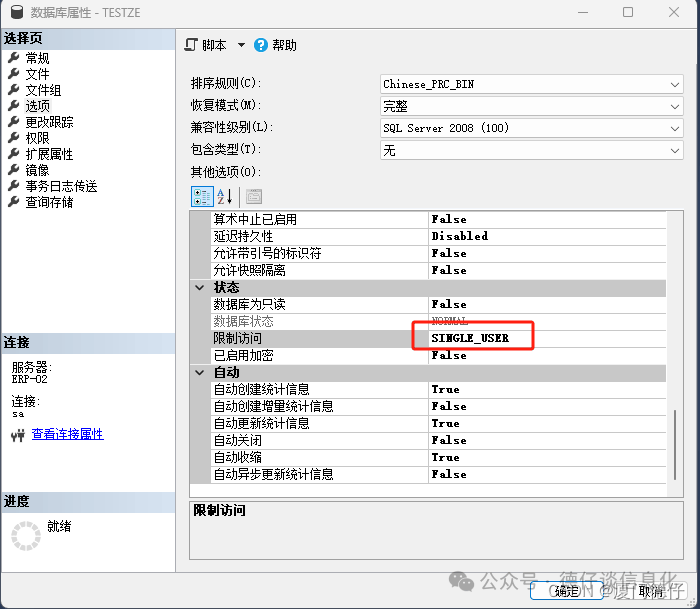Click the alphabetical A-Z sort icon

[x=225, y=196]
